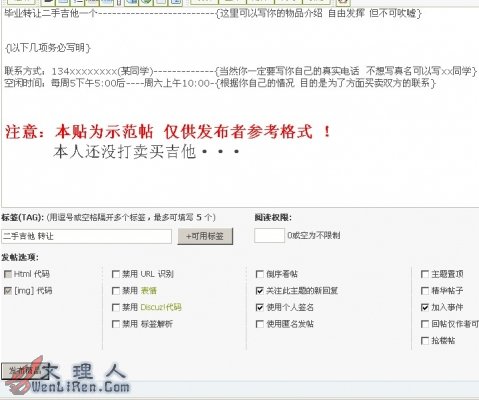Uncheck 使用个人签名 option
The width and height of the screenshot is (479, 400).
pyautogui.click(x=260, y=307)
